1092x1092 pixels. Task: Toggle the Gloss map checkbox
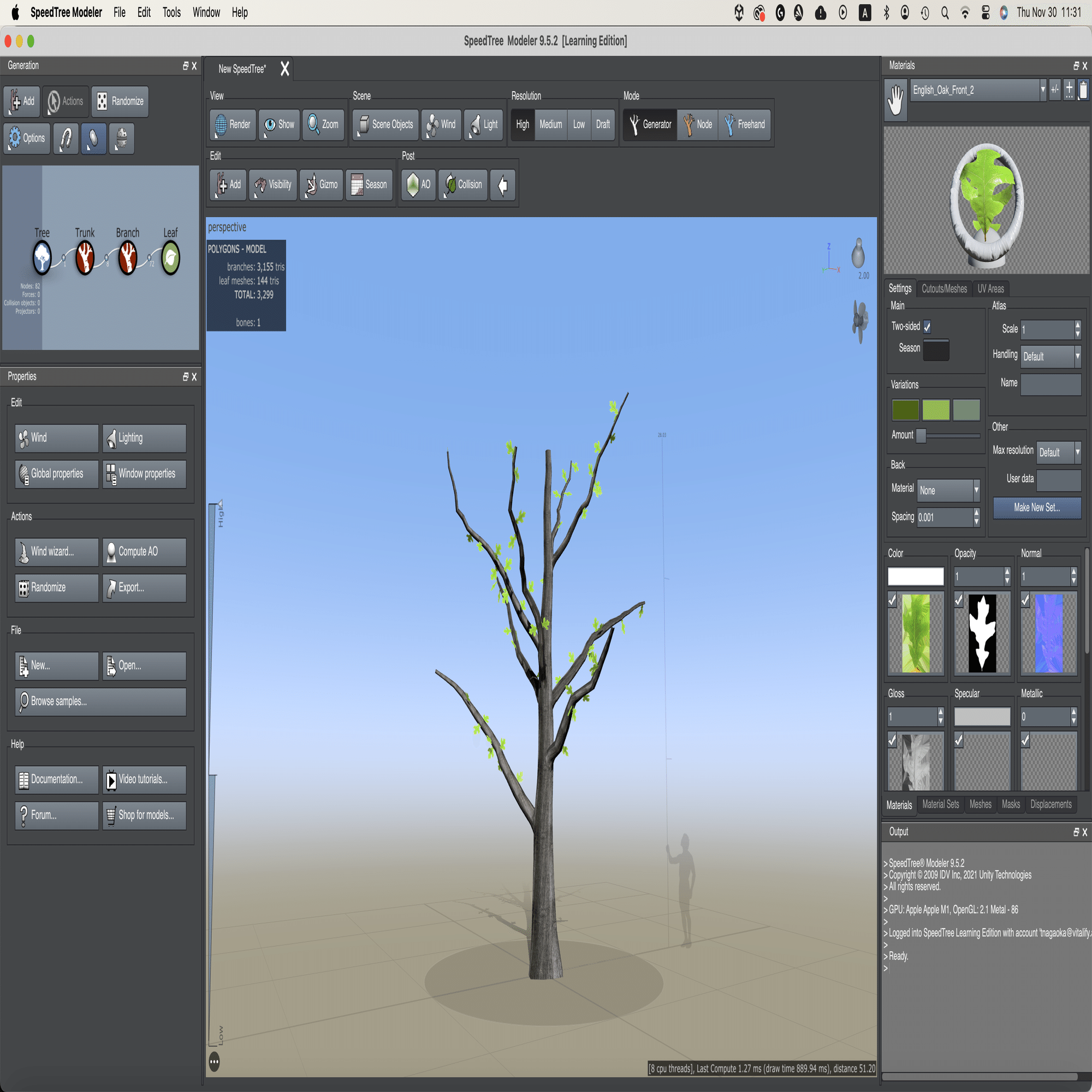893,740
